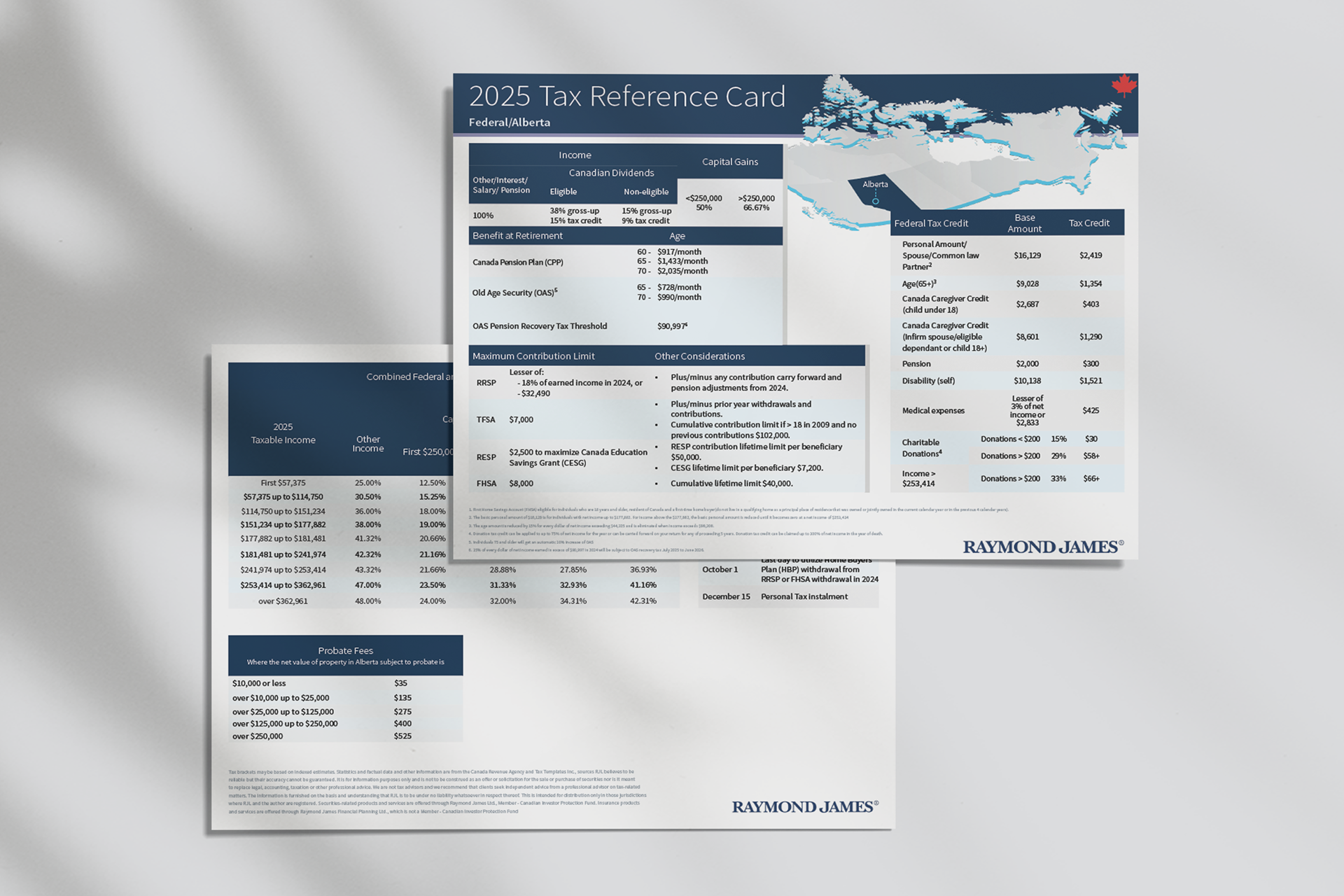Select the '$425' medical tax credit
This screenshot has width=1344, height=896.
1091,411
